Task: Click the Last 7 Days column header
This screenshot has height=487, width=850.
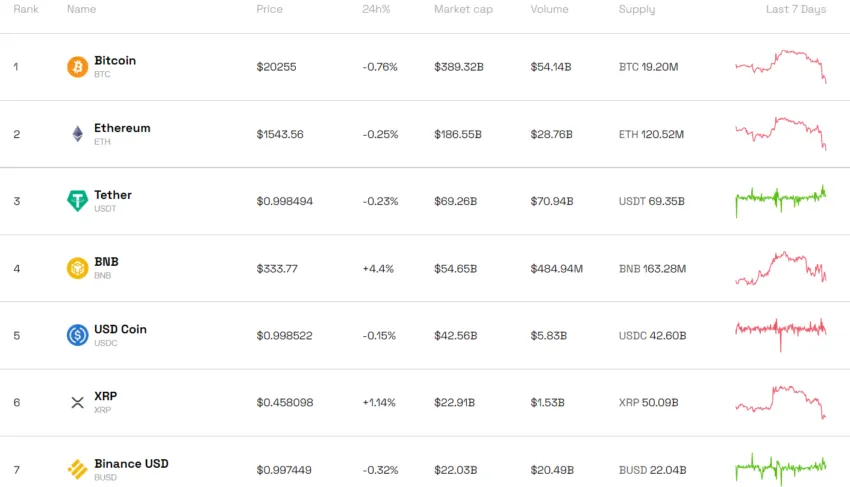Action: [x=796, y=9]
